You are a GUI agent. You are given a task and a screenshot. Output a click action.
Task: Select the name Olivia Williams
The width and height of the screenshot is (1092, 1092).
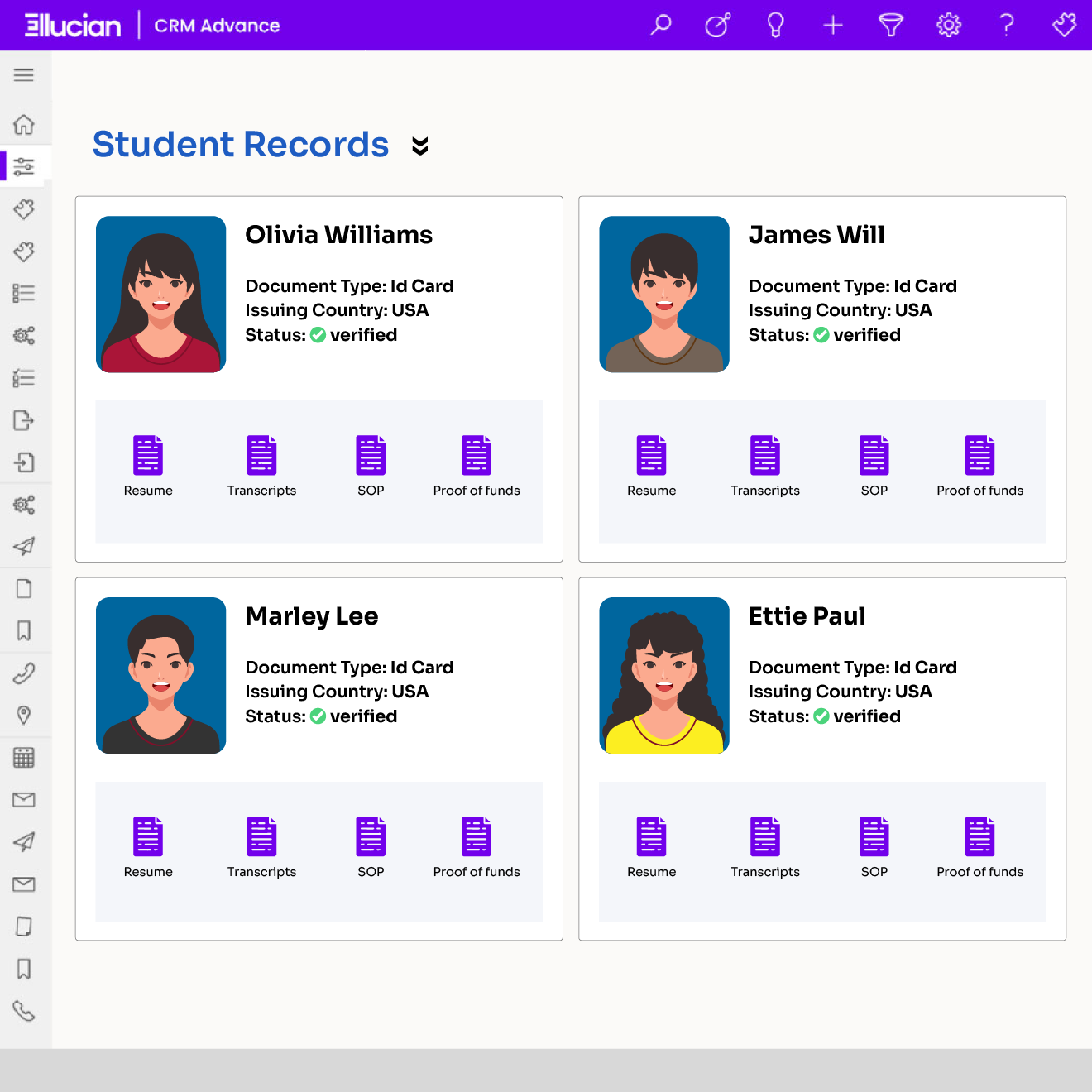339,235
